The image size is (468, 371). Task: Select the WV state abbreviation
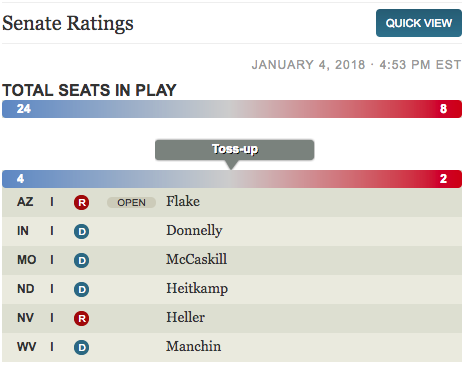click(x=26, y=347)
